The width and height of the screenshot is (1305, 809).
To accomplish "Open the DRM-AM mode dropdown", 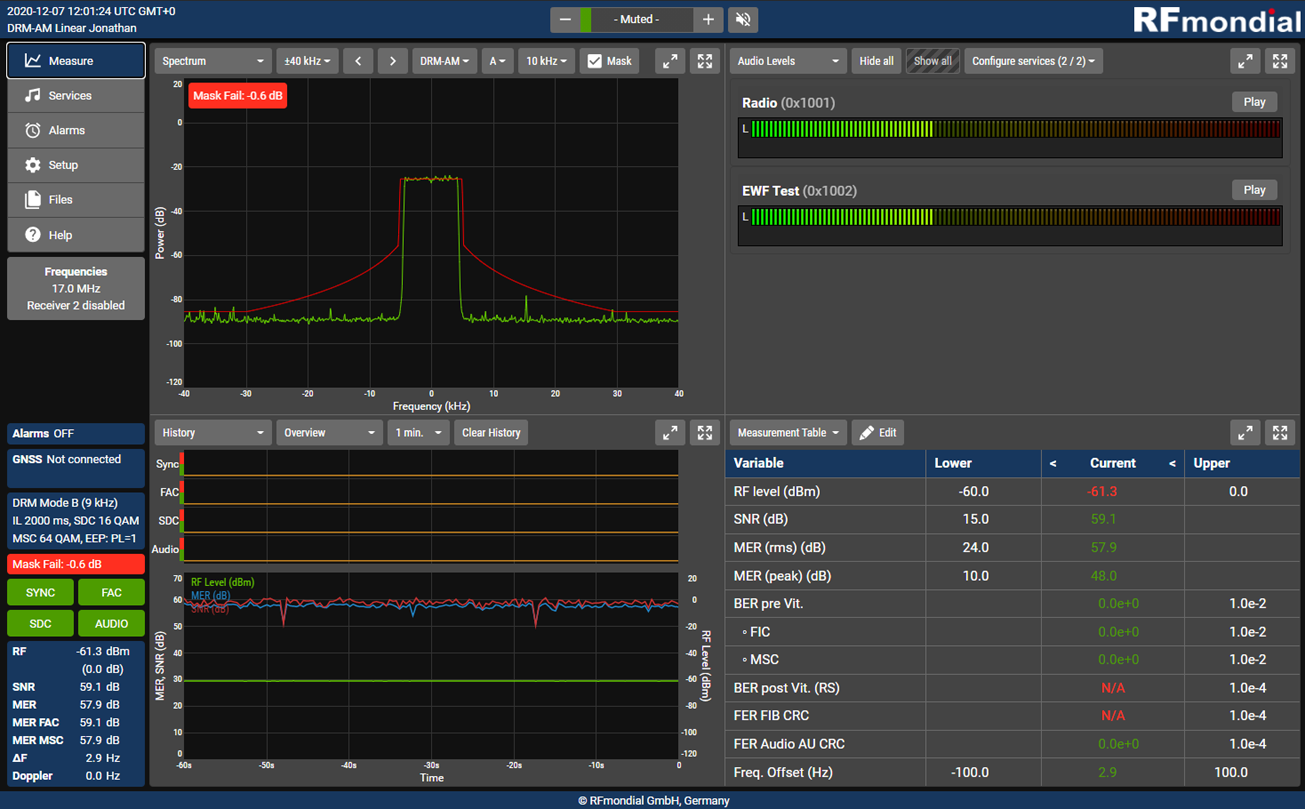I will tap(444, 61).
